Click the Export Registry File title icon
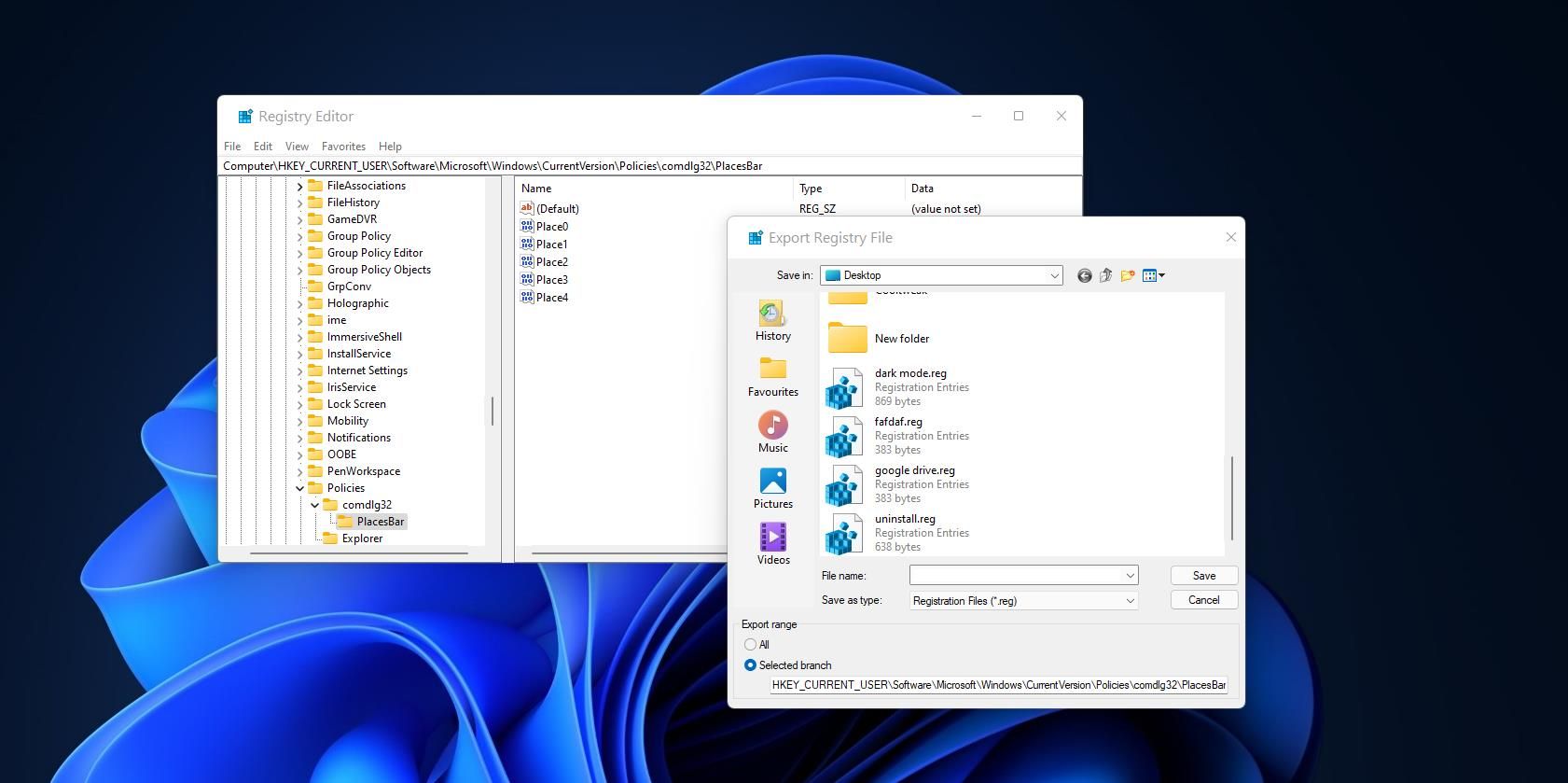This screenshot has width=1568, height=783. point(756,238)
